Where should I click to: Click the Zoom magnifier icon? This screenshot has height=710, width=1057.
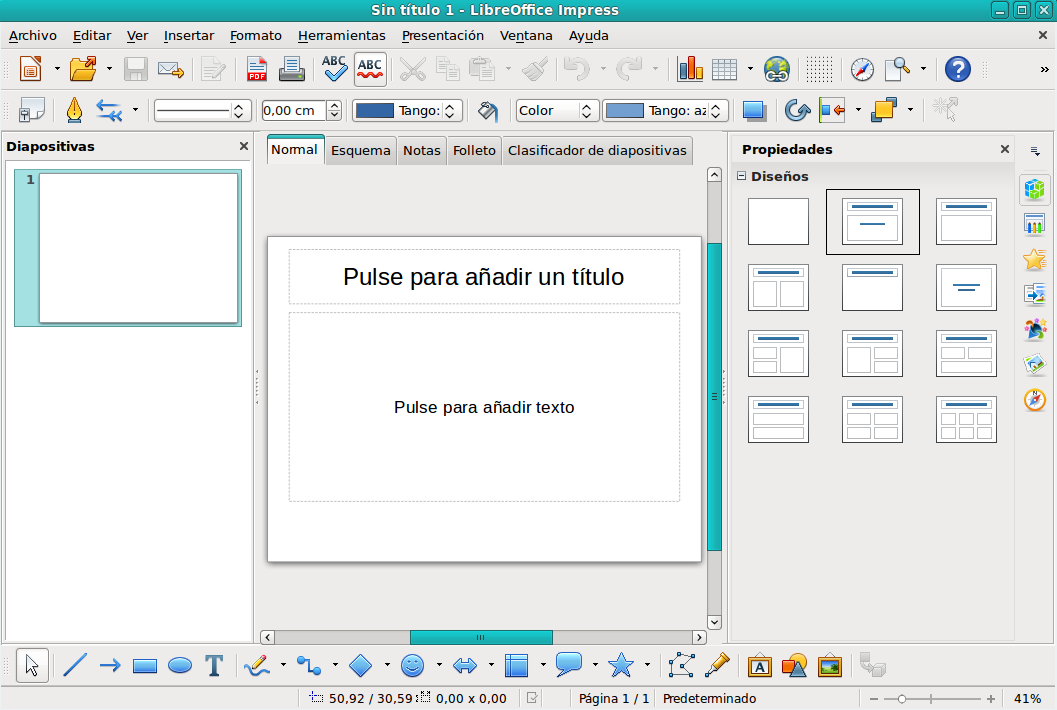[897, 69]
